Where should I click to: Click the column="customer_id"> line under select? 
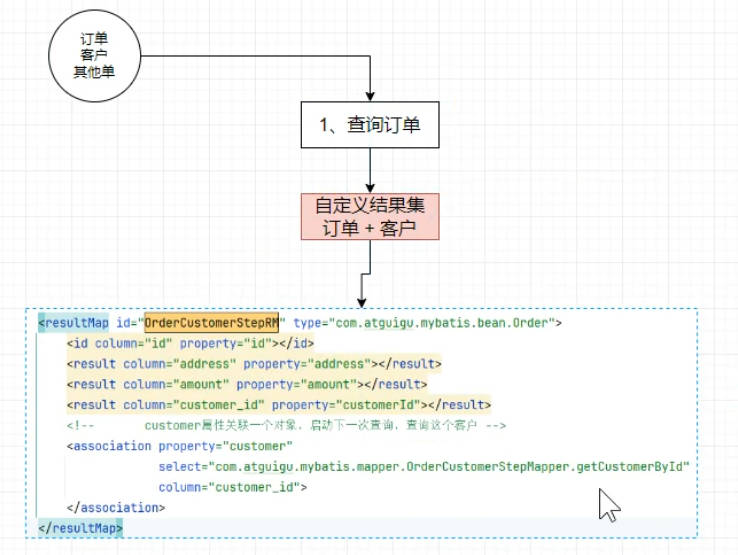[232, 487]
